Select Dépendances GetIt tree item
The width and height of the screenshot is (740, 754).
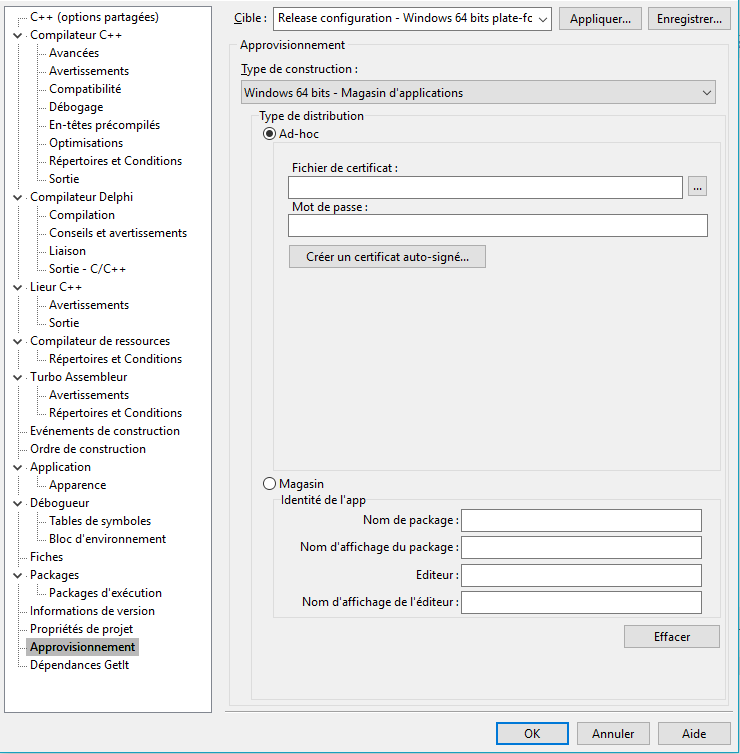coord(79,665)
